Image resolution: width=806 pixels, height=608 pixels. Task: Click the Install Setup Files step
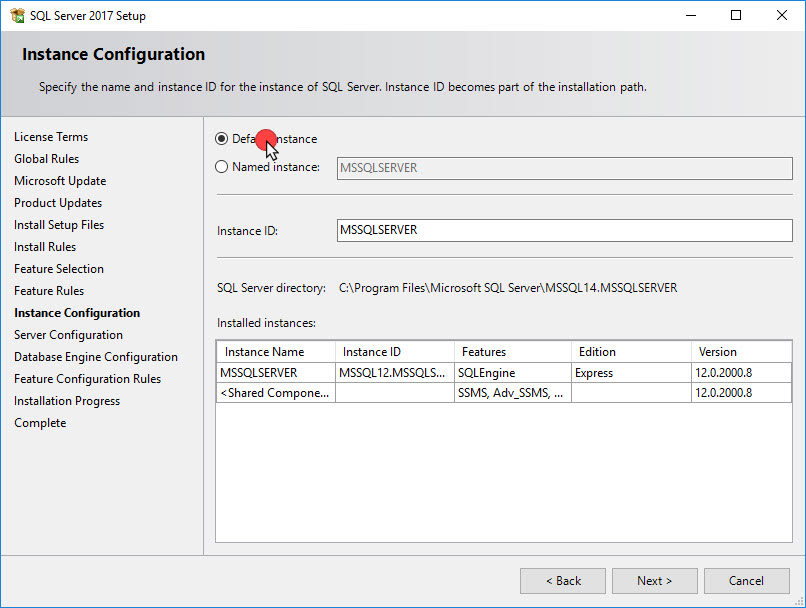point(59,225)
